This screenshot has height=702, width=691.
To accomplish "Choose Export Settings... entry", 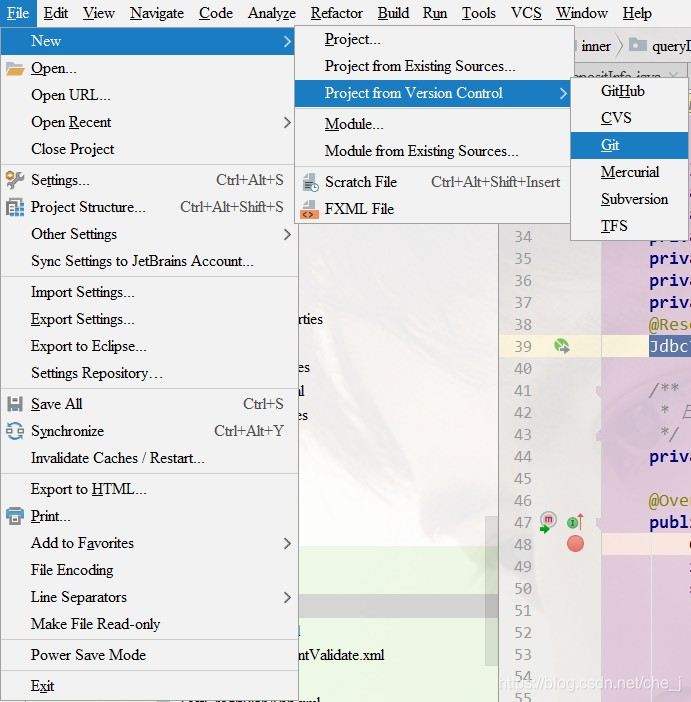I will [149, 319].
